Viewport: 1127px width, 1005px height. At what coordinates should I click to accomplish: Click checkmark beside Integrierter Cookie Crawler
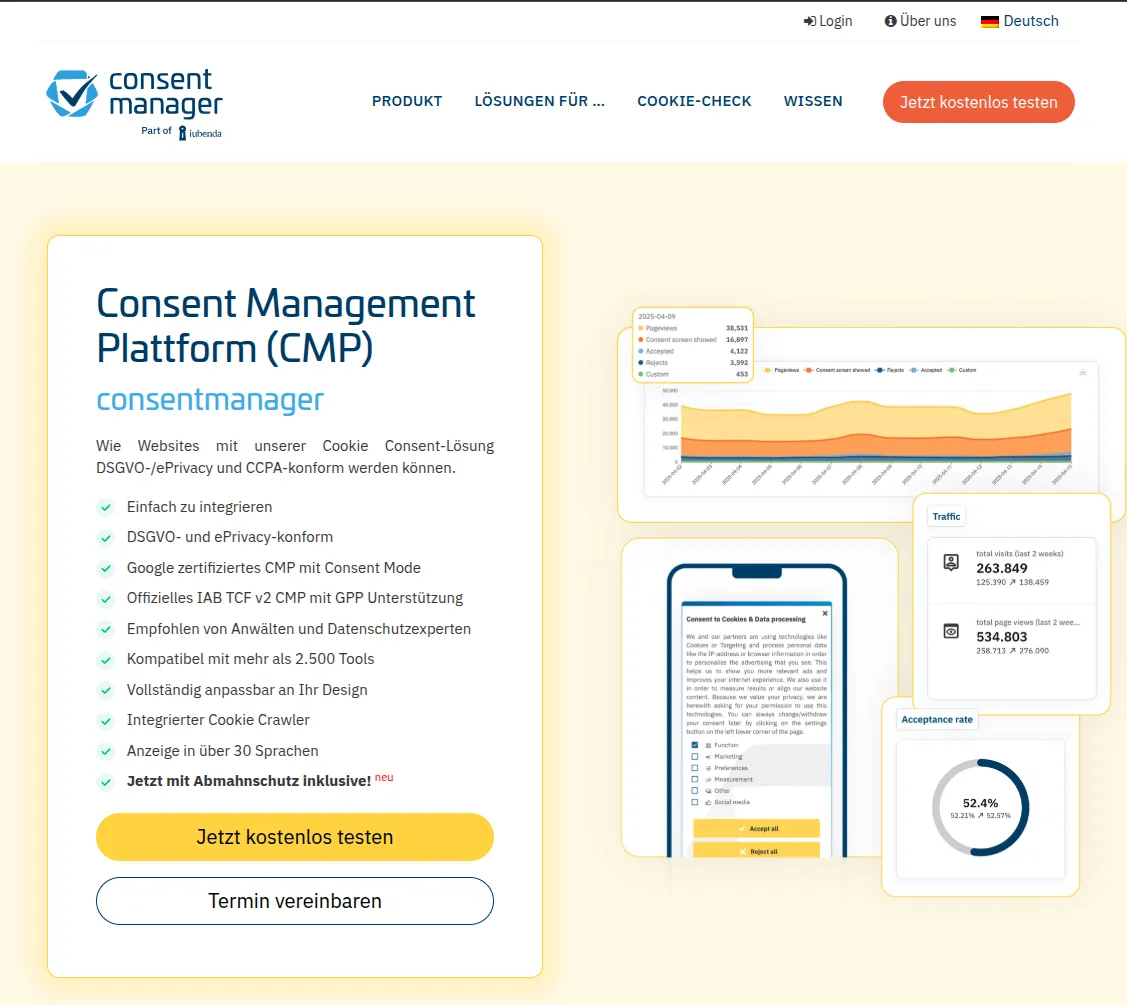click(106, 721)
